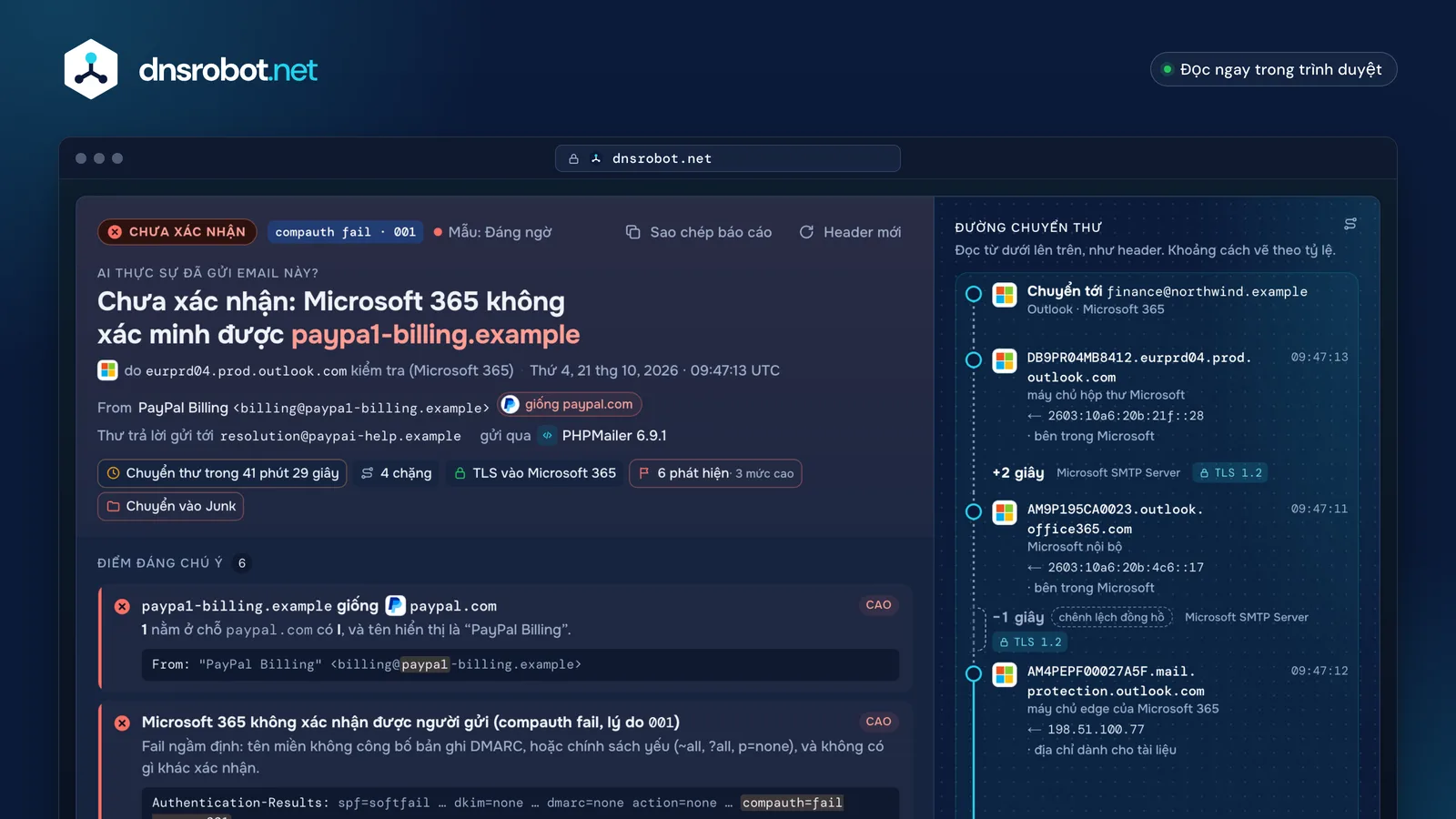Screen dimensions: 1456x819
Task: Open the dnsrobot.net brand wordmark
Action: (227, 69)
